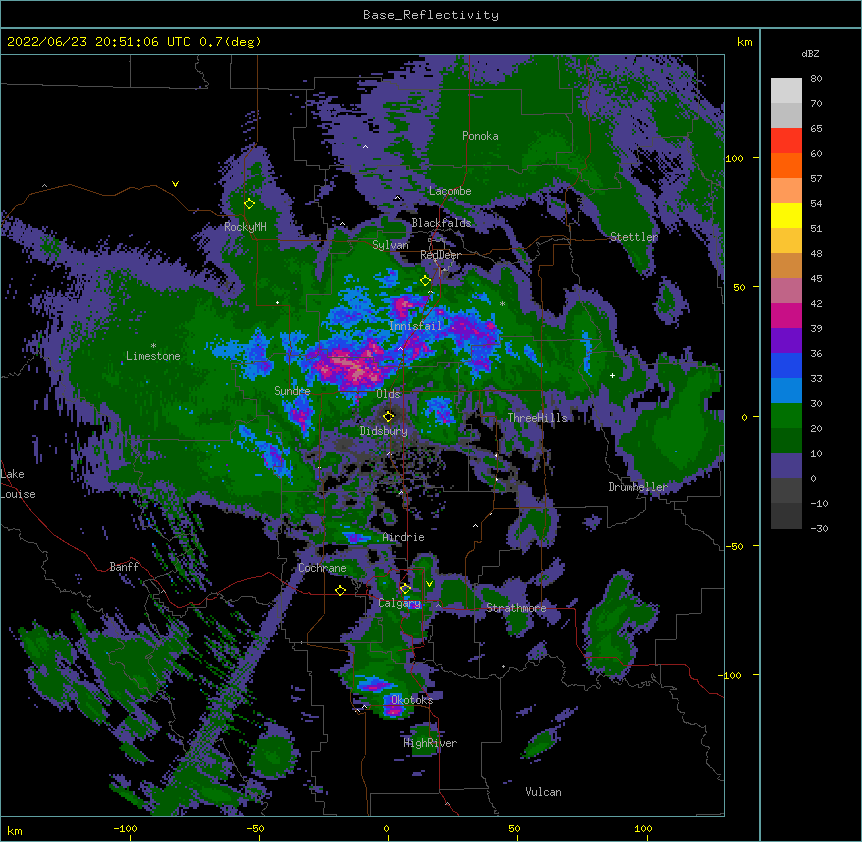Click the RedDeer city label

[x=440, y=255]
